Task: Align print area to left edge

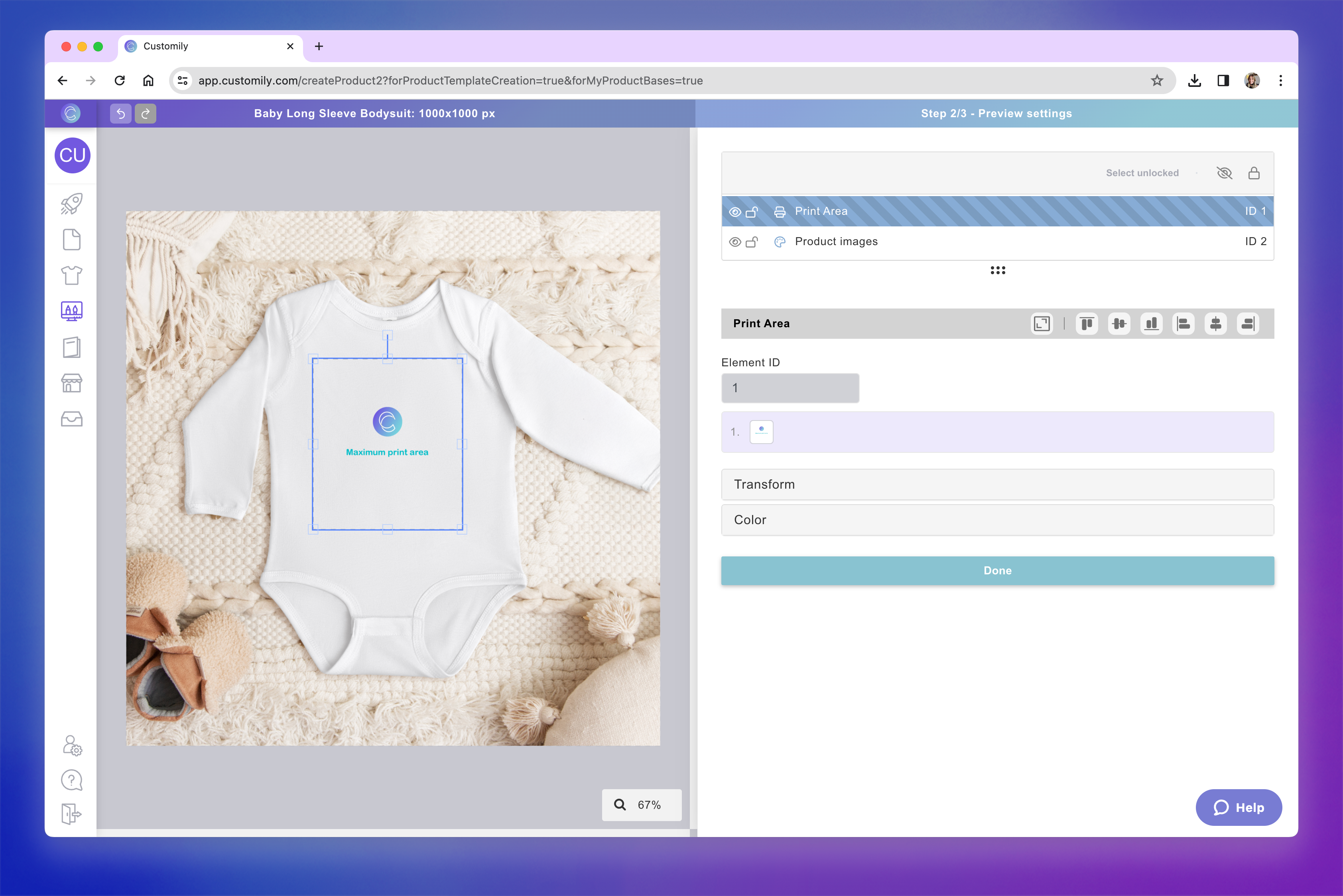Action: tap(1183, 324)
